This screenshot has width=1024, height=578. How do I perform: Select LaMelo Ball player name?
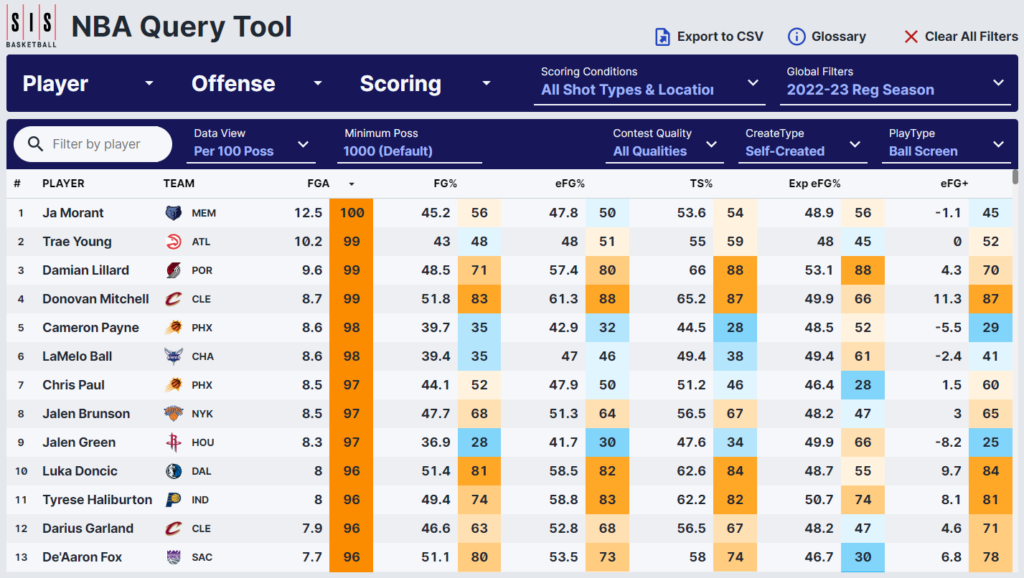pos(77,357)
